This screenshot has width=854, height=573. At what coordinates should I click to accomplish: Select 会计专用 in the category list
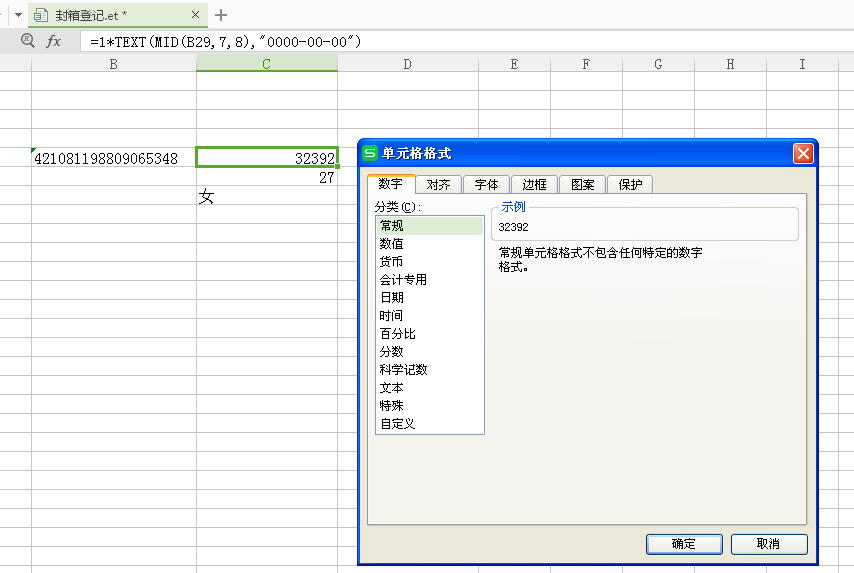[430, 279]
